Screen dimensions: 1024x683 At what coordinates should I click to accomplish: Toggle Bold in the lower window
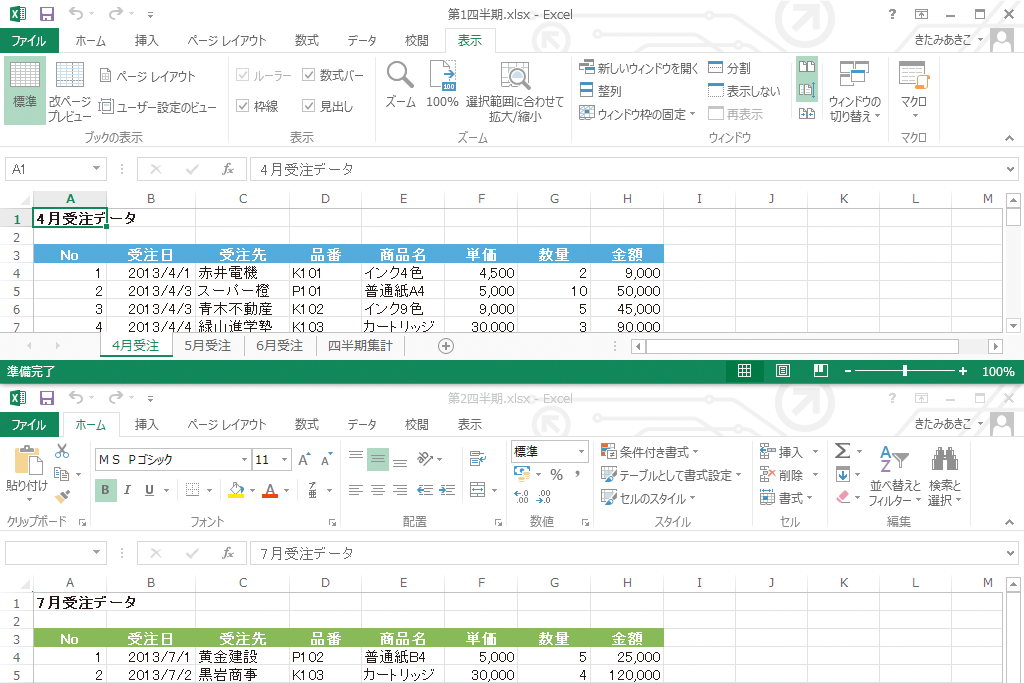coord(105,490)
